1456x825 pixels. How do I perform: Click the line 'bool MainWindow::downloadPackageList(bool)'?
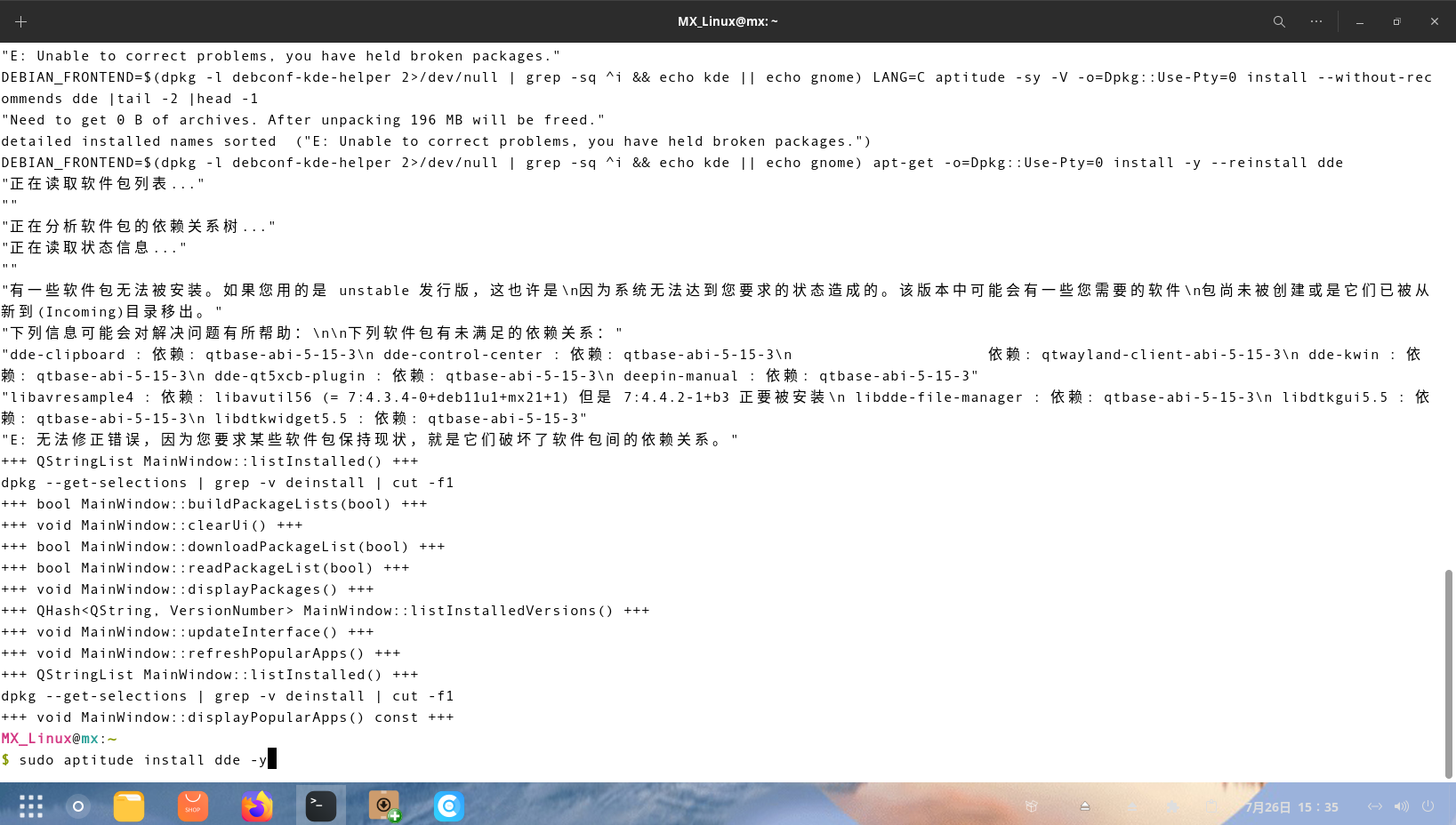(223, 547)
